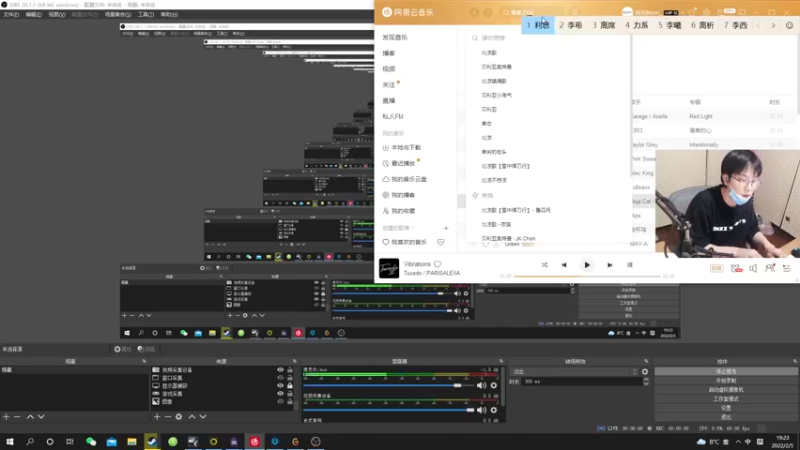This screenshot has width=800, height=450.
Task: Click start recording button in OBS controls
Action: pos(726,381)
